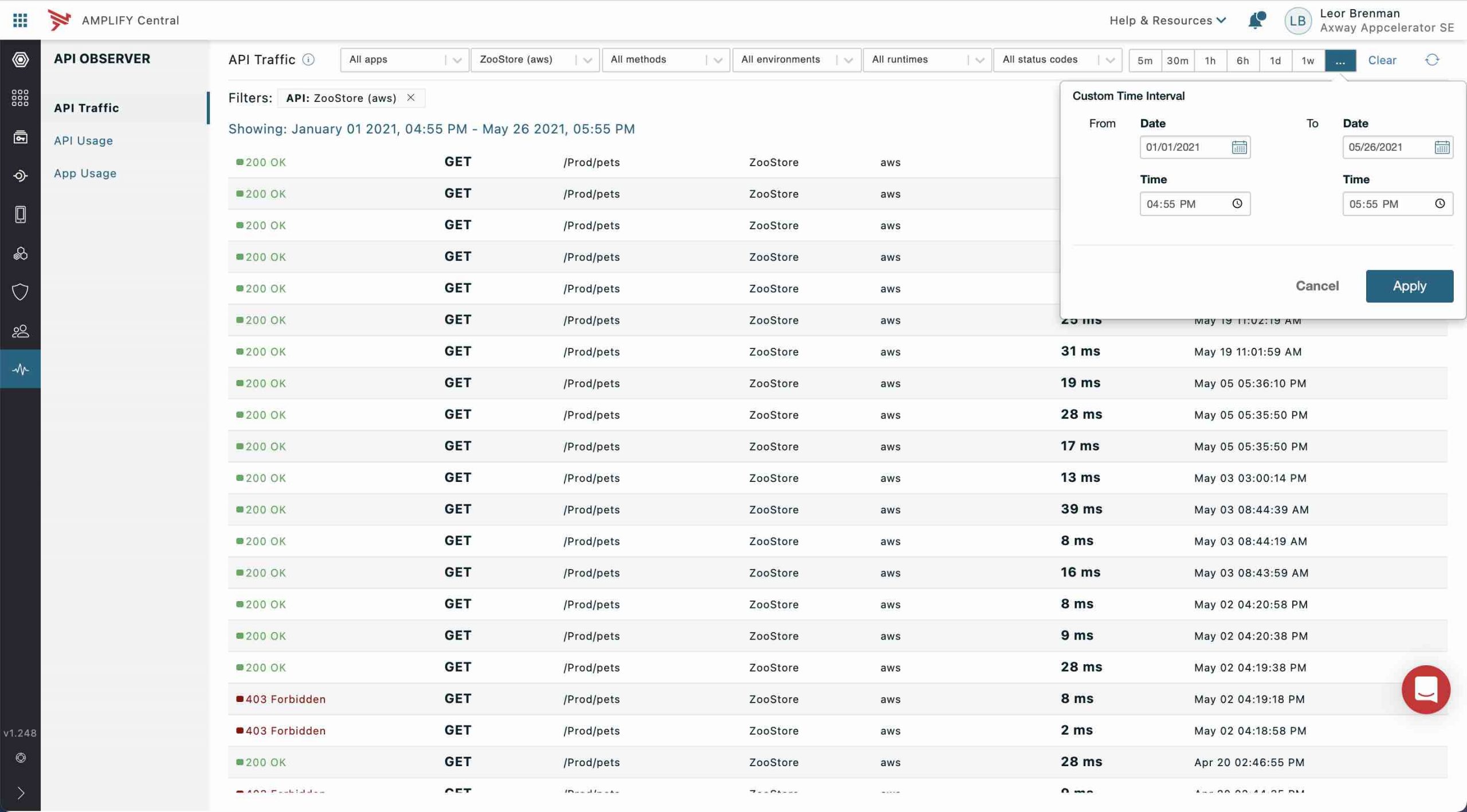Click the Showing date range text
The image size is (1467, 812).
[432, 129]
